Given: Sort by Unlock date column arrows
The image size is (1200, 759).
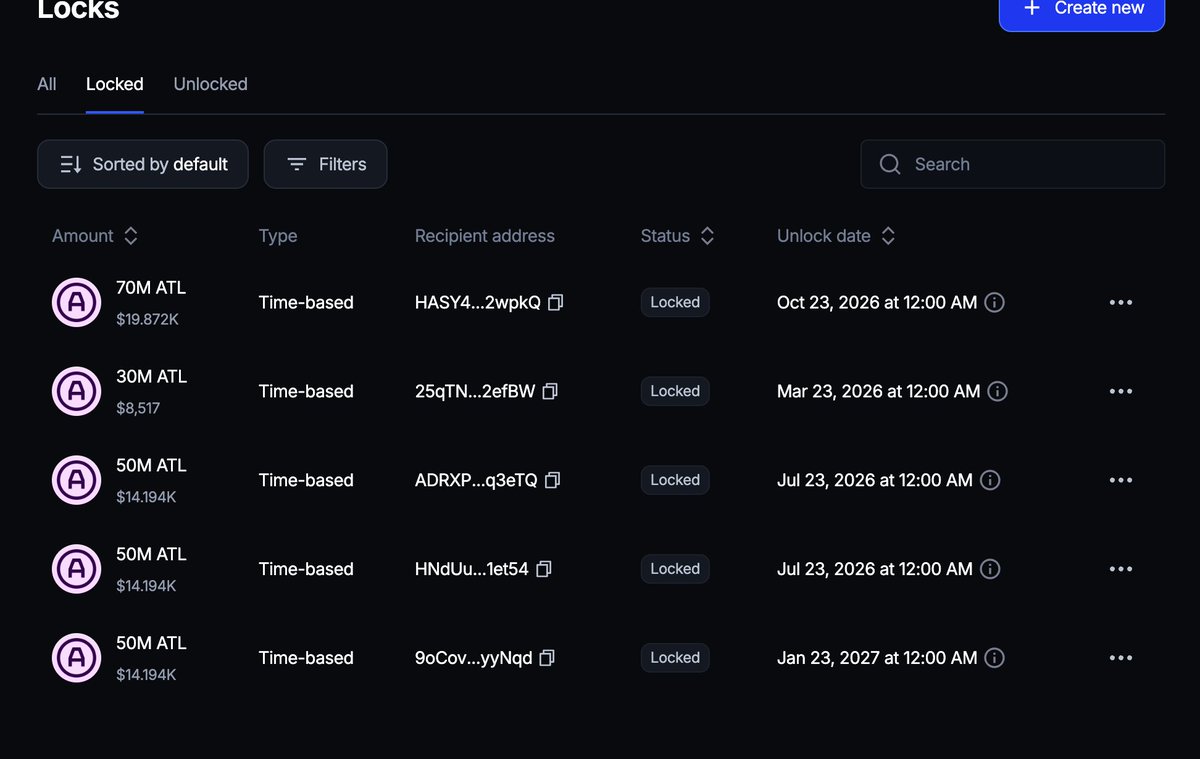Looking at the screenshot, I should click(888, 236).
